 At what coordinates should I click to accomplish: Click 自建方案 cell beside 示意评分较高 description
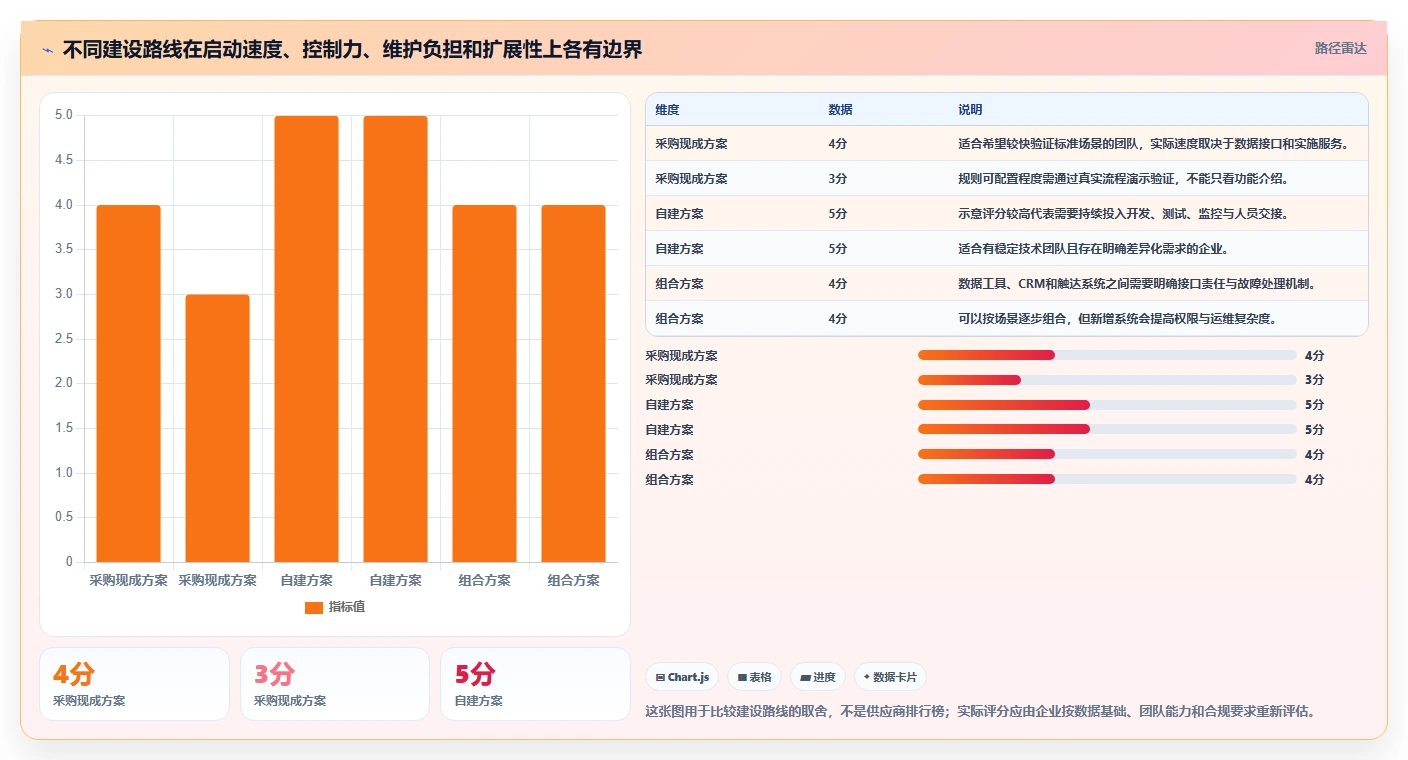679,214
